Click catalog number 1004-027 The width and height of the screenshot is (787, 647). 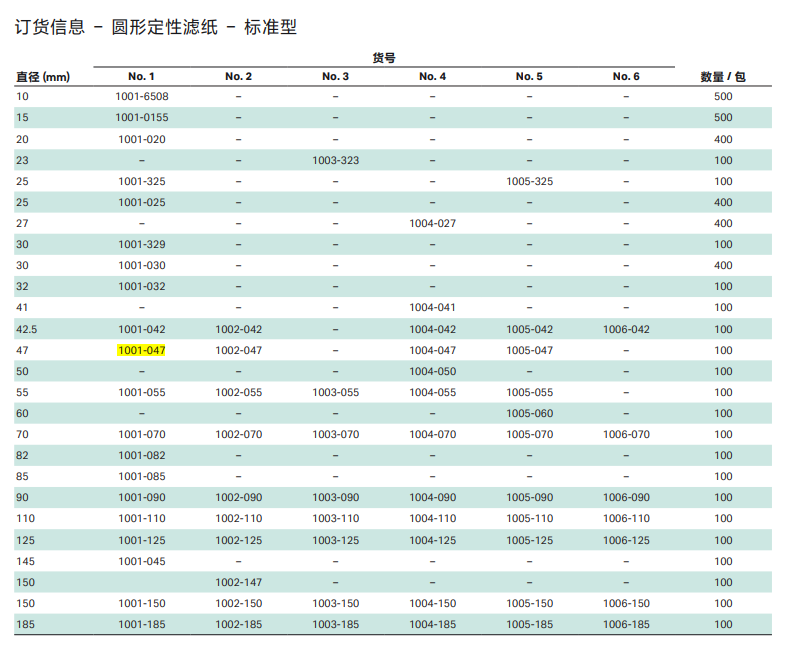[x=432, y=223]
